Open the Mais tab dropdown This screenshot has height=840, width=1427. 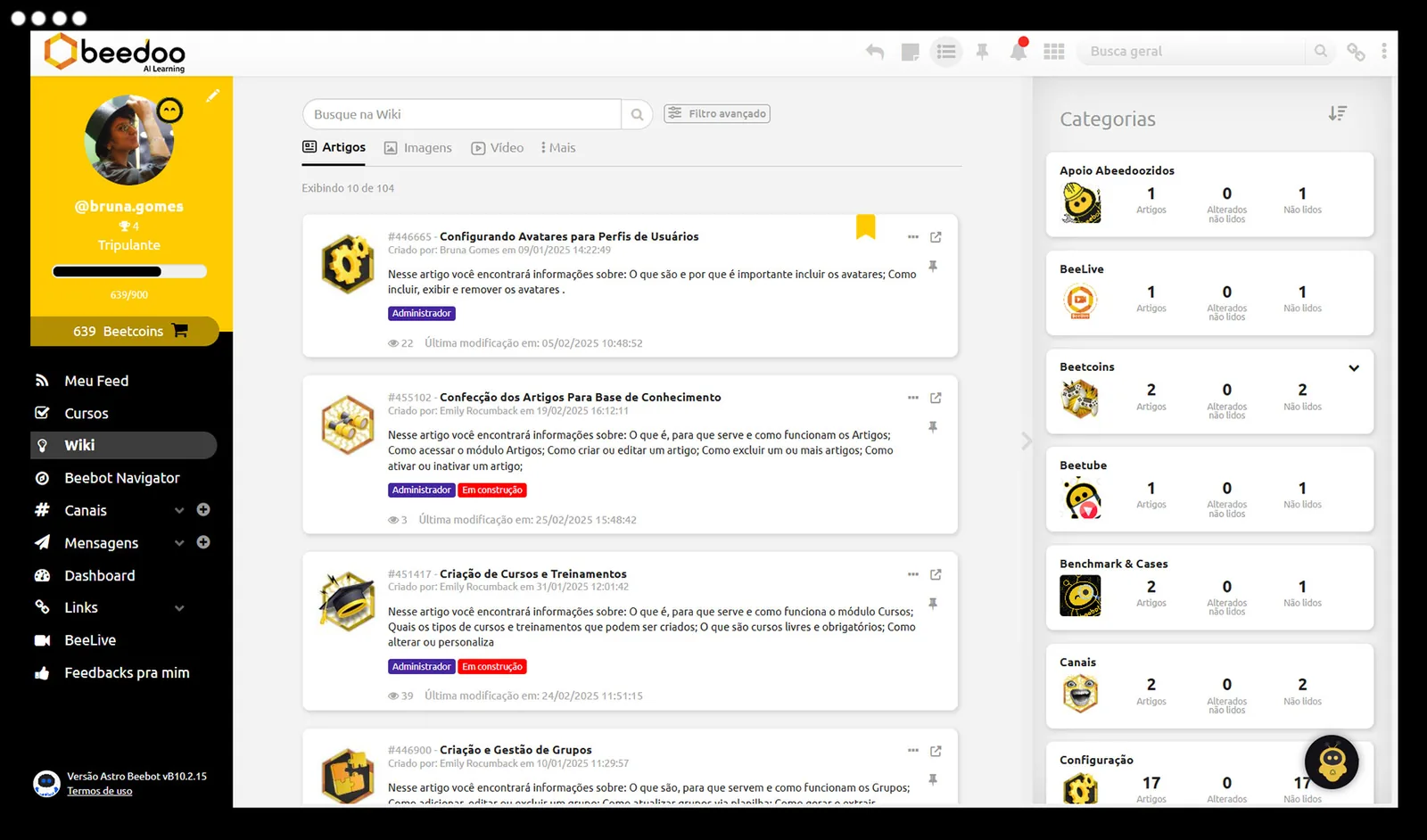tap(558, 148)
